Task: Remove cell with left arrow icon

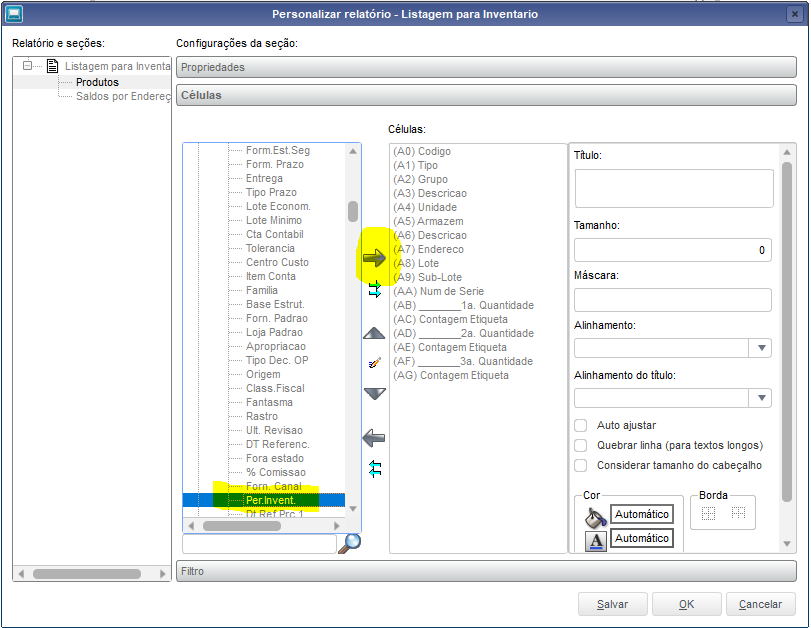Action: [x=374, y=438]
